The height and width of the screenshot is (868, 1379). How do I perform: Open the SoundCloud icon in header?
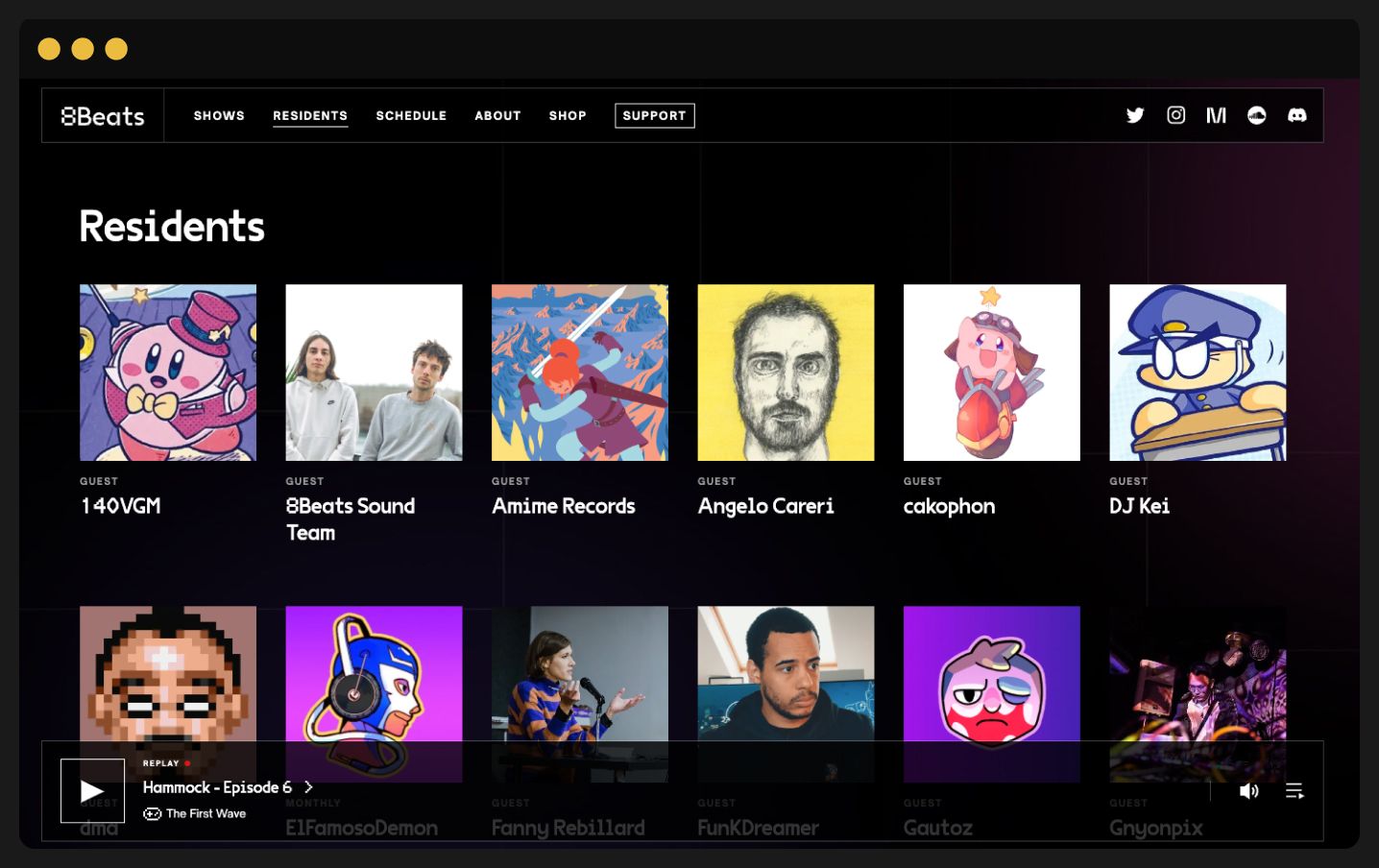1256,115
